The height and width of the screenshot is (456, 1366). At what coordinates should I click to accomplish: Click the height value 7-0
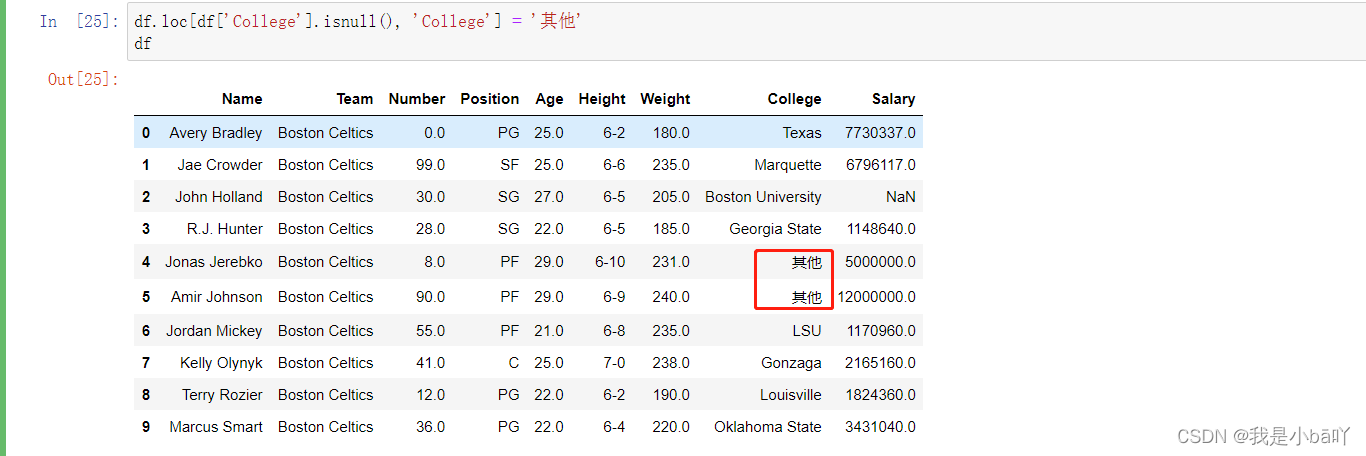coord(614,363)
